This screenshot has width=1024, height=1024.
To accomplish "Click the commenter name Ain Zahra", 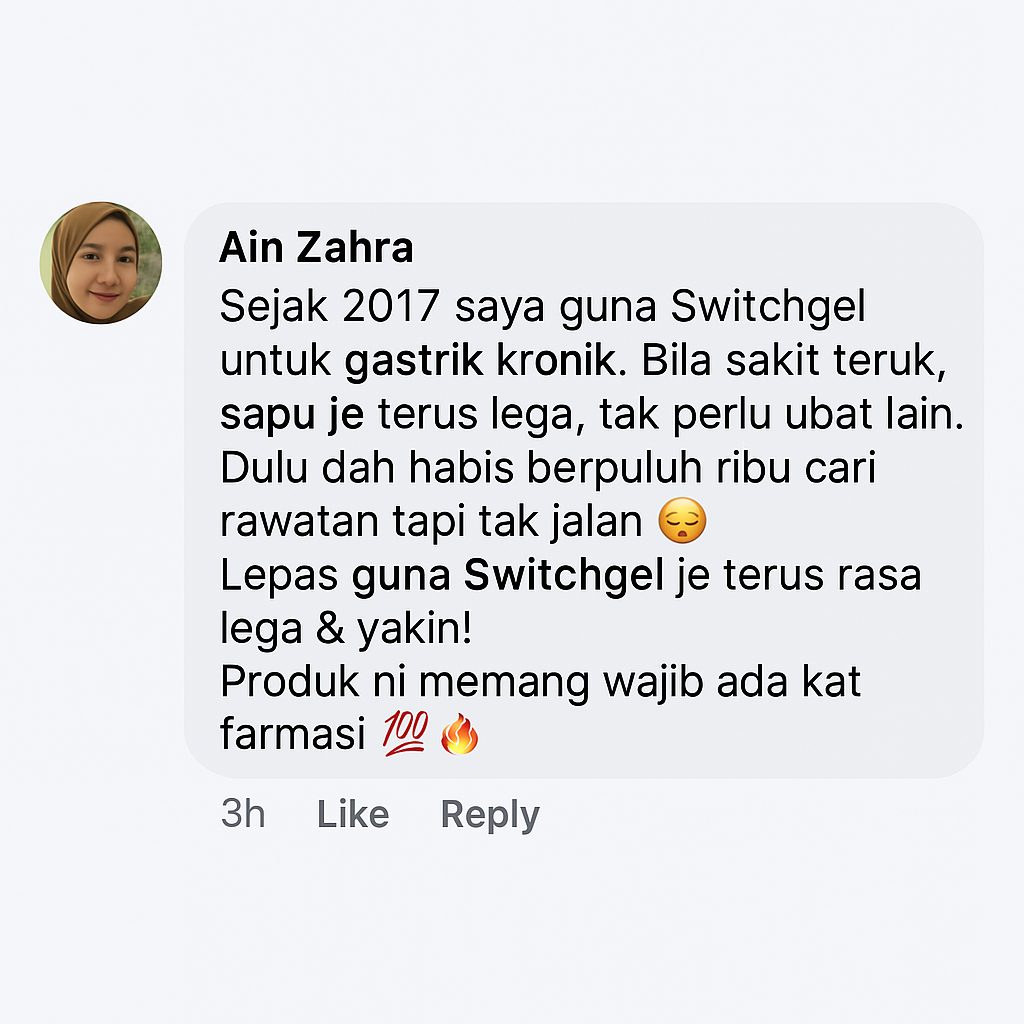I will coord(316,248).
